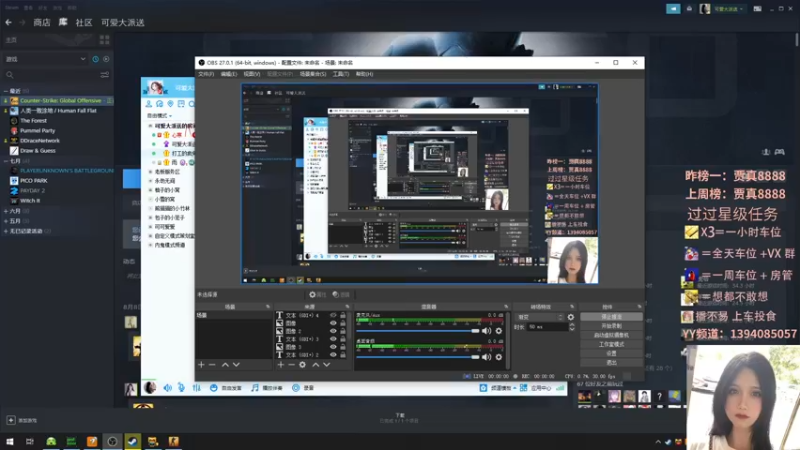Toggle visibility of 文本 (GDI+) 2 source
The width and height of the screenshot is (800, 450).
point(333,355)
